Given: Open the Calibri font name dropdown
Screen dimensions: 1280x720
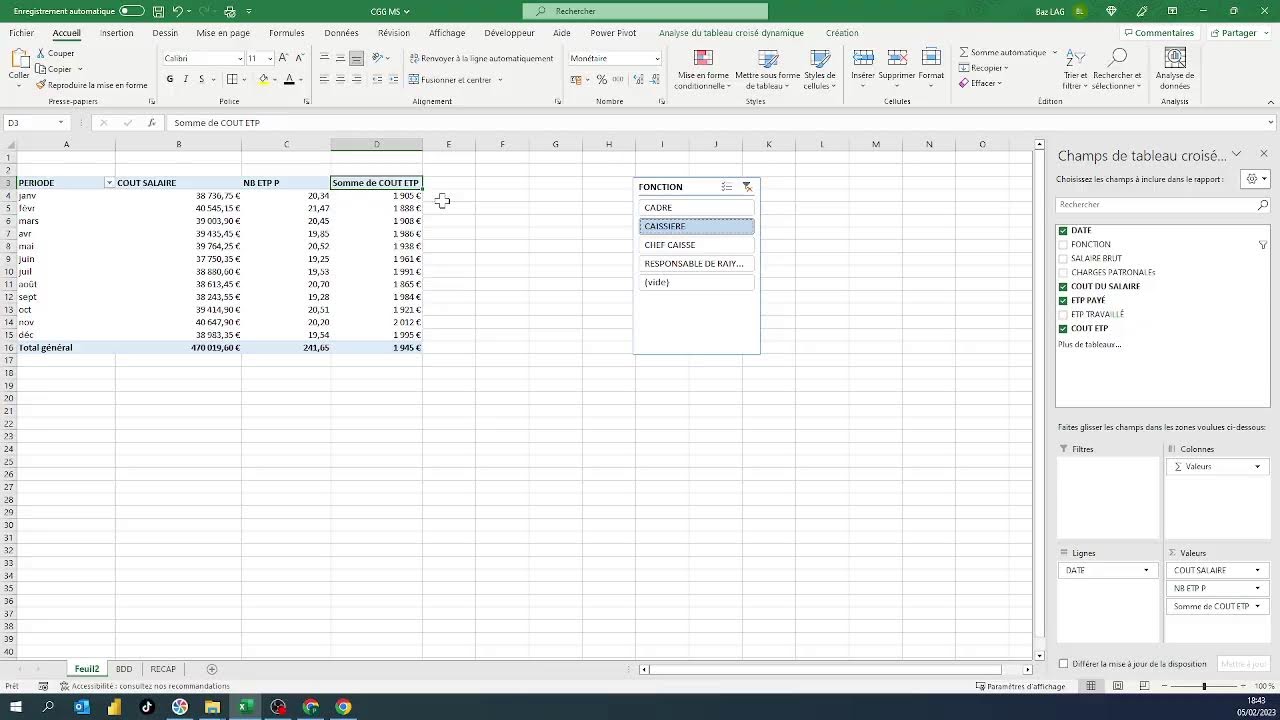Looking at the screenshot, I should coord(239,58).
